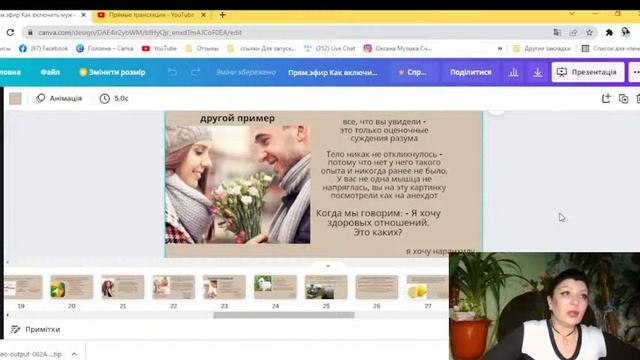Undo the last change in Canva
Viewport: 640px width, 360px height.
pyautogui.click(x=173, y=72)
